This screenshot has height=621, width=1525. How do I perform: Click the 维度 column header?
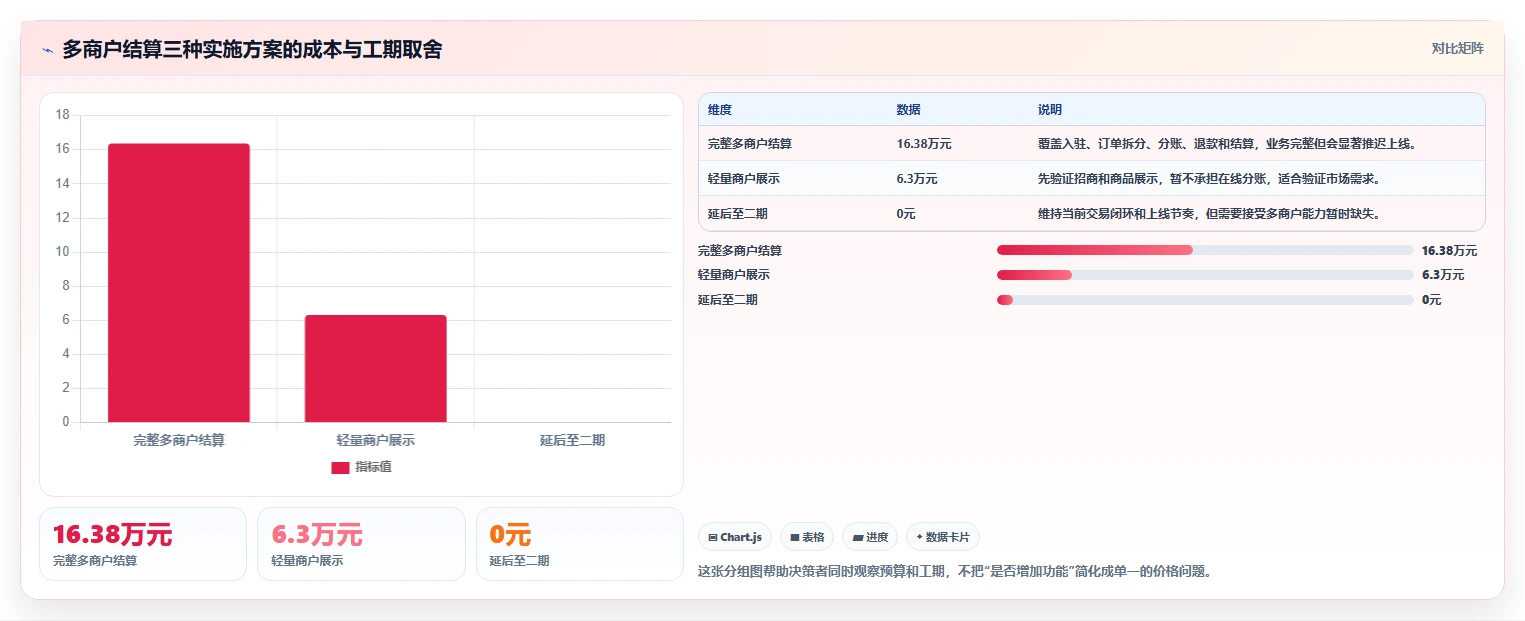[x=720, y=110]
